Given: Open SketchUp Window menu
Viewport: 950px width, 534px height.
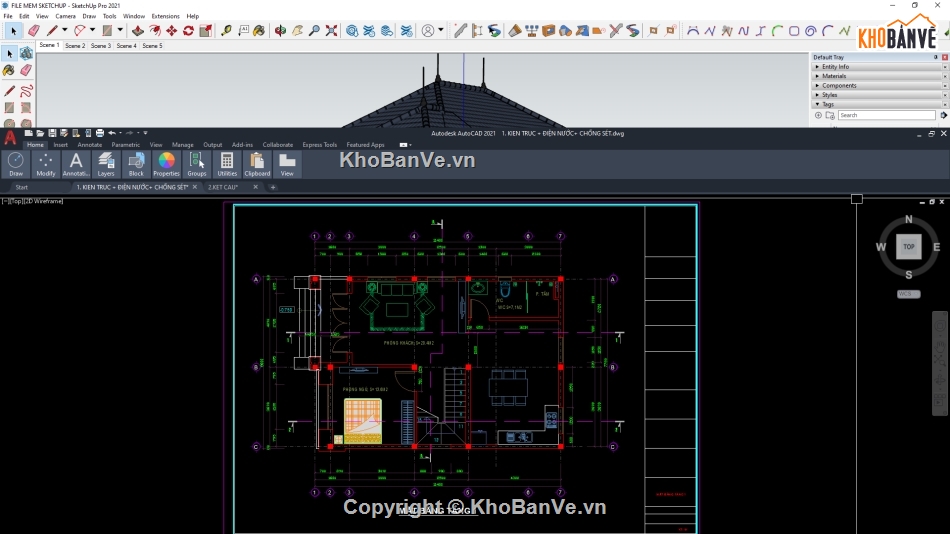Looking at the screenshot, I should click(134, 16).
